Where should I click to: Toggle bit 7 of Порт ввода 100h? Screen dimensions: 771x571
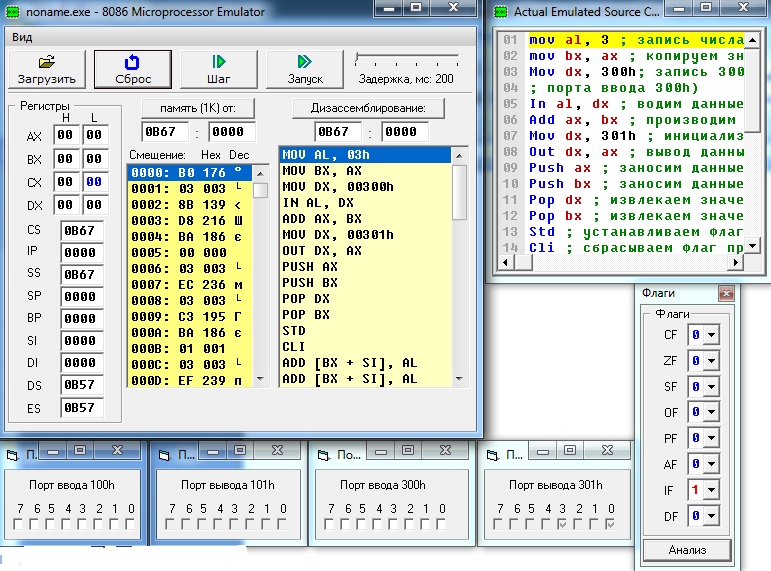pyautogui.click(x=18, y=524)
